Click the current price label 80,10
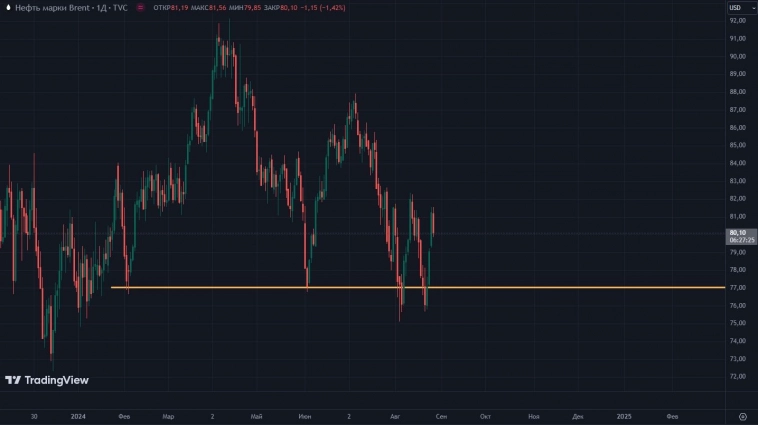Screen dimensions: 758x425 pos(738,233)
